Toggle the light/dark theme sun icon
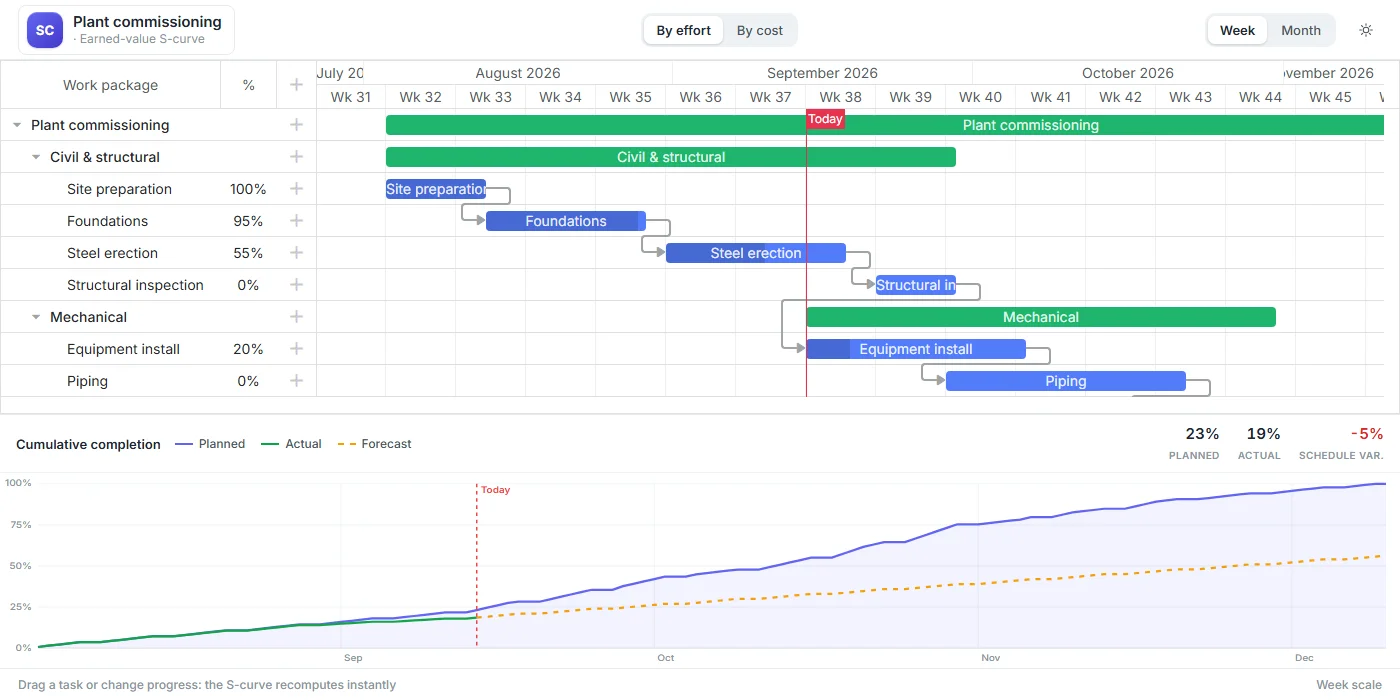Screen dimensions: 1400x700 1366,30
